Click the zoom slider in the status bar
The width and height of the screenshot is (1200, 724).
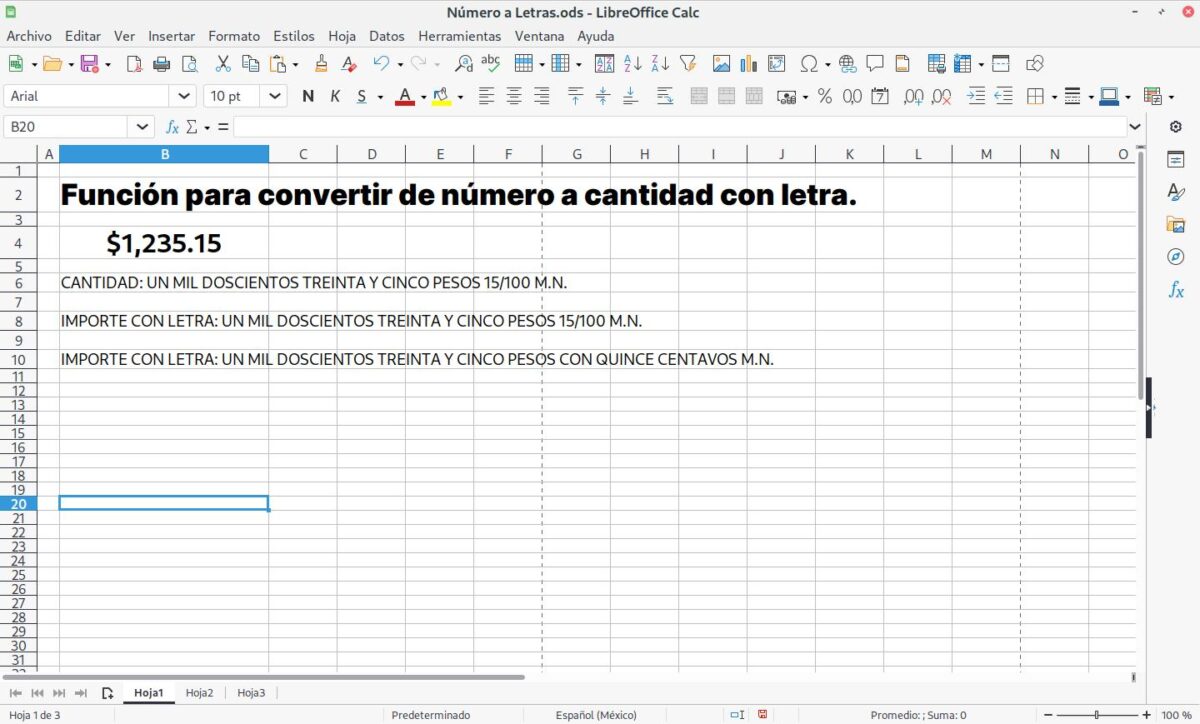tap(1097, 715)
